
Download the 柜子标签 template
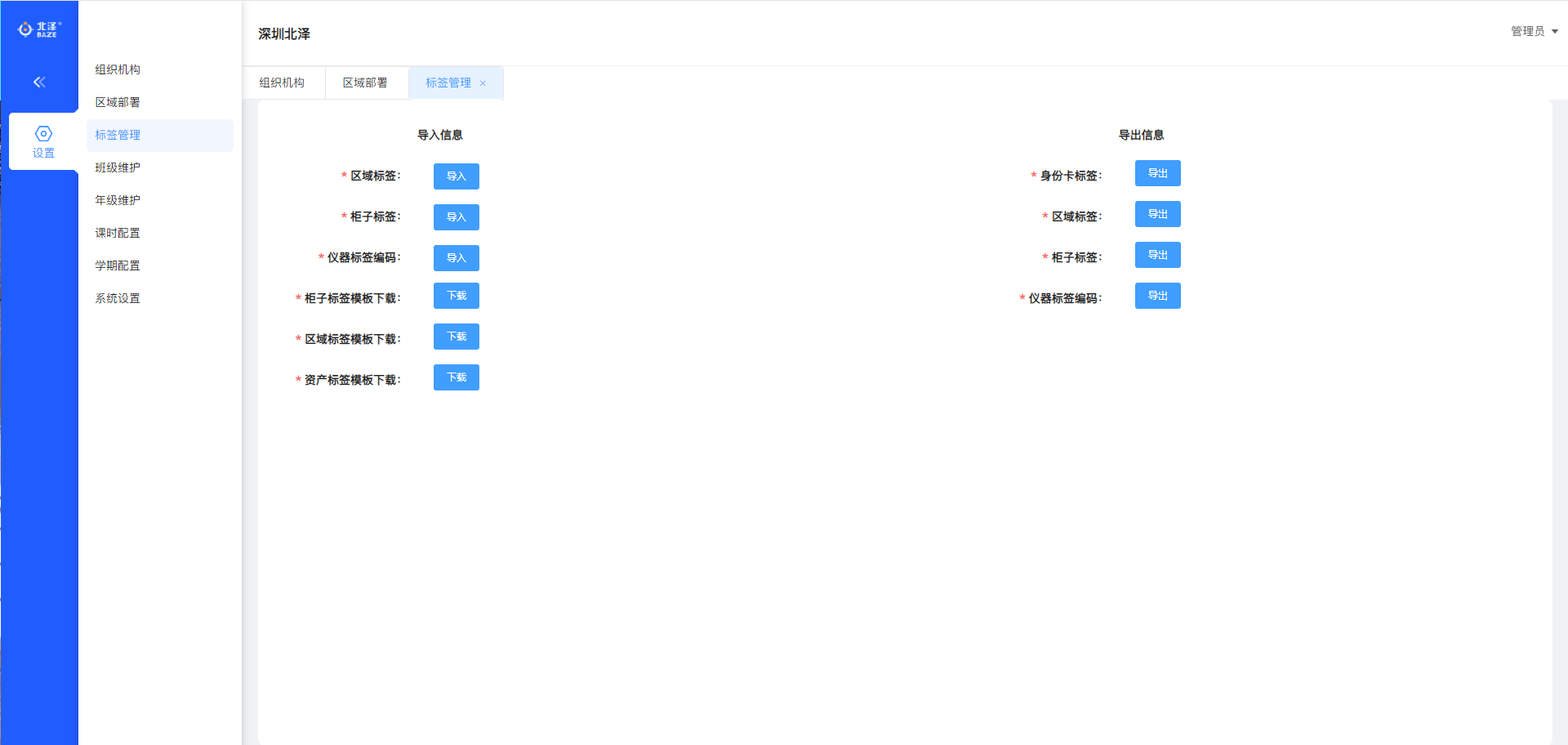[x=456, y=296]
